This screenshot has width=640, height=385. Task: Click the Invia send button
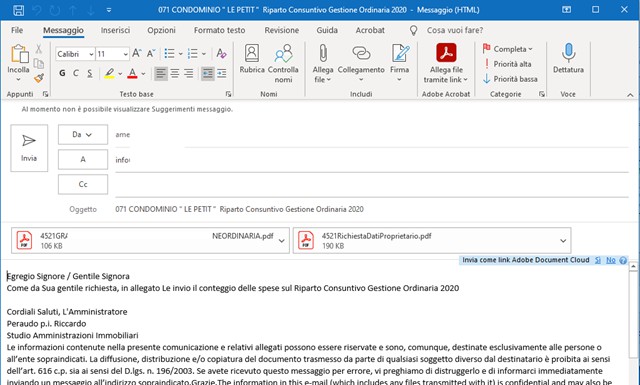[x=29, y=148]
